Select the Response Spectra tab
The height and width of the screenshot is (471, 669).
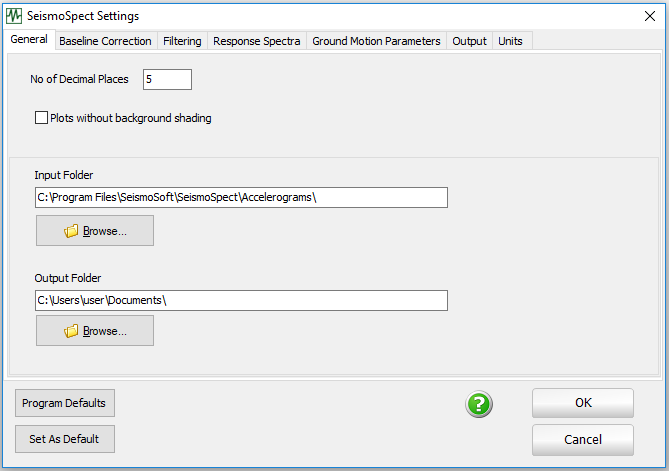(x=257, y=41)
